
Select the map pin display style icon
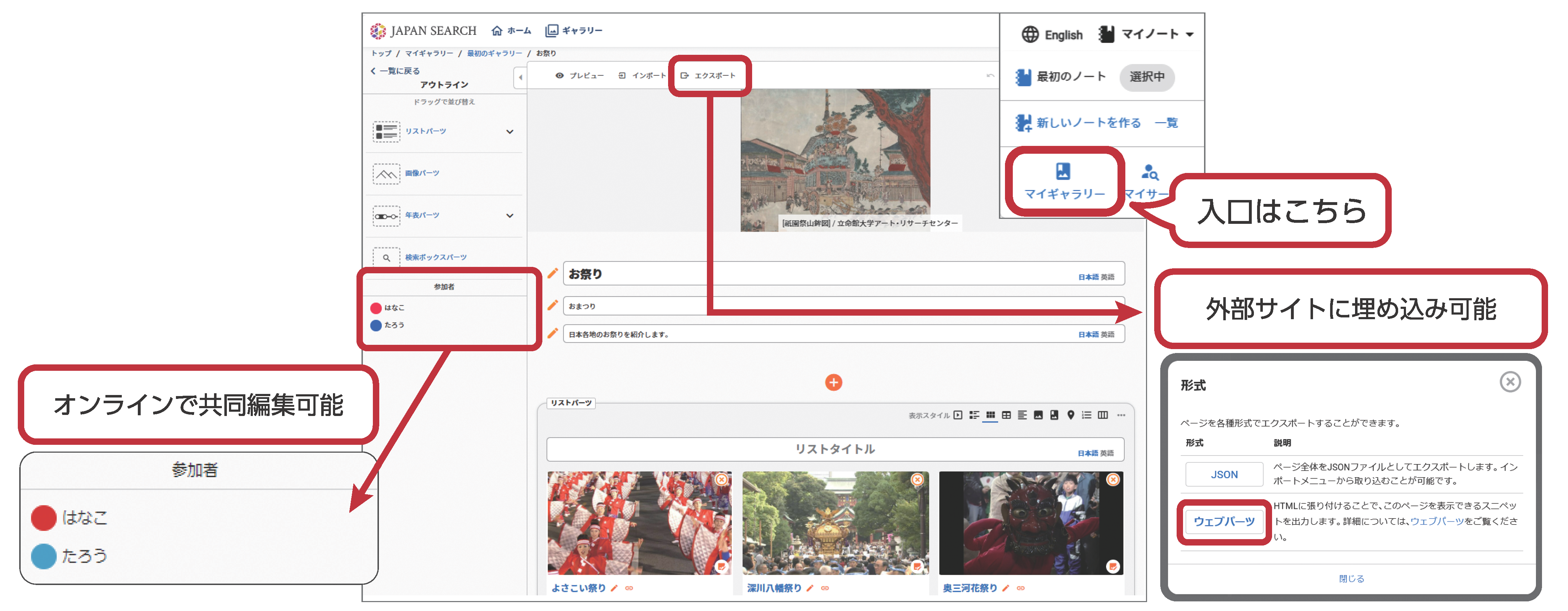(x=1071, y=415)
